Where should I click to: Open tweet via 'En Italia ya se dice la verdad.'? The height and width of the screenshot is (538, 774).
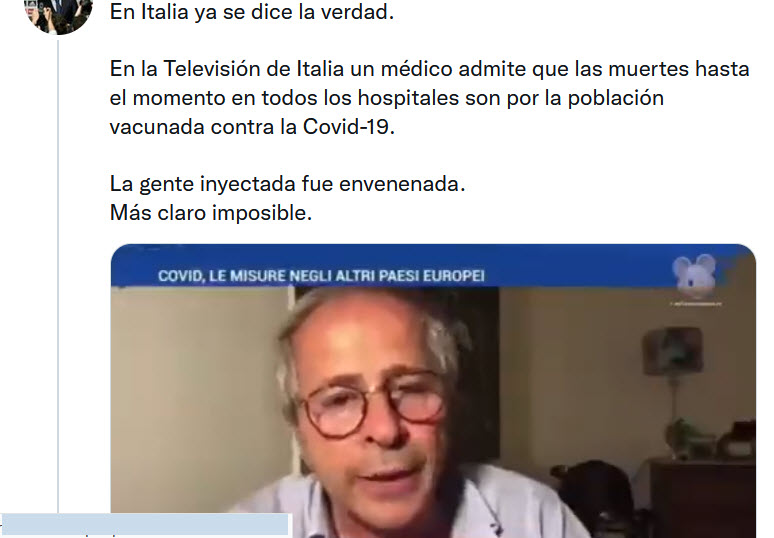point(252,12)
